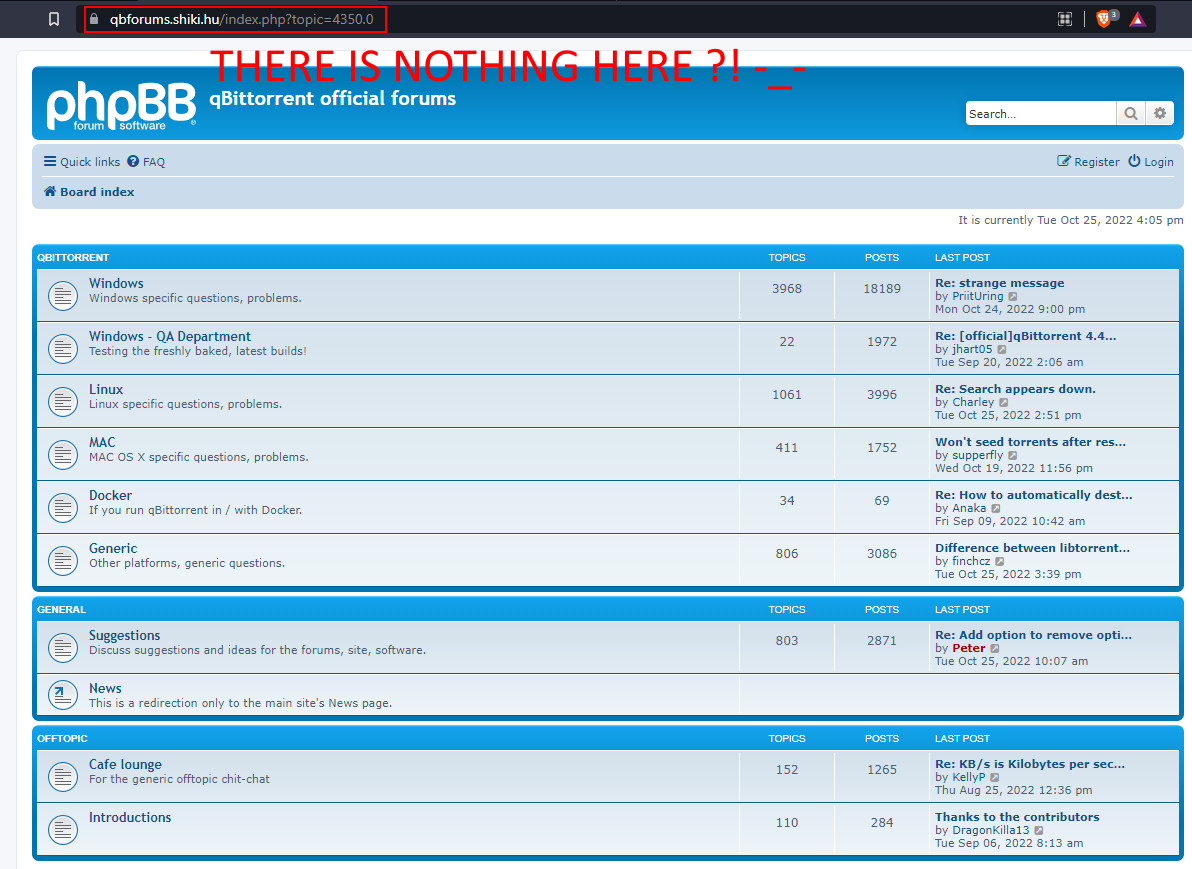View latest post icon beside PriitUring
1192x869 pixels.
tap(1013, 297)
